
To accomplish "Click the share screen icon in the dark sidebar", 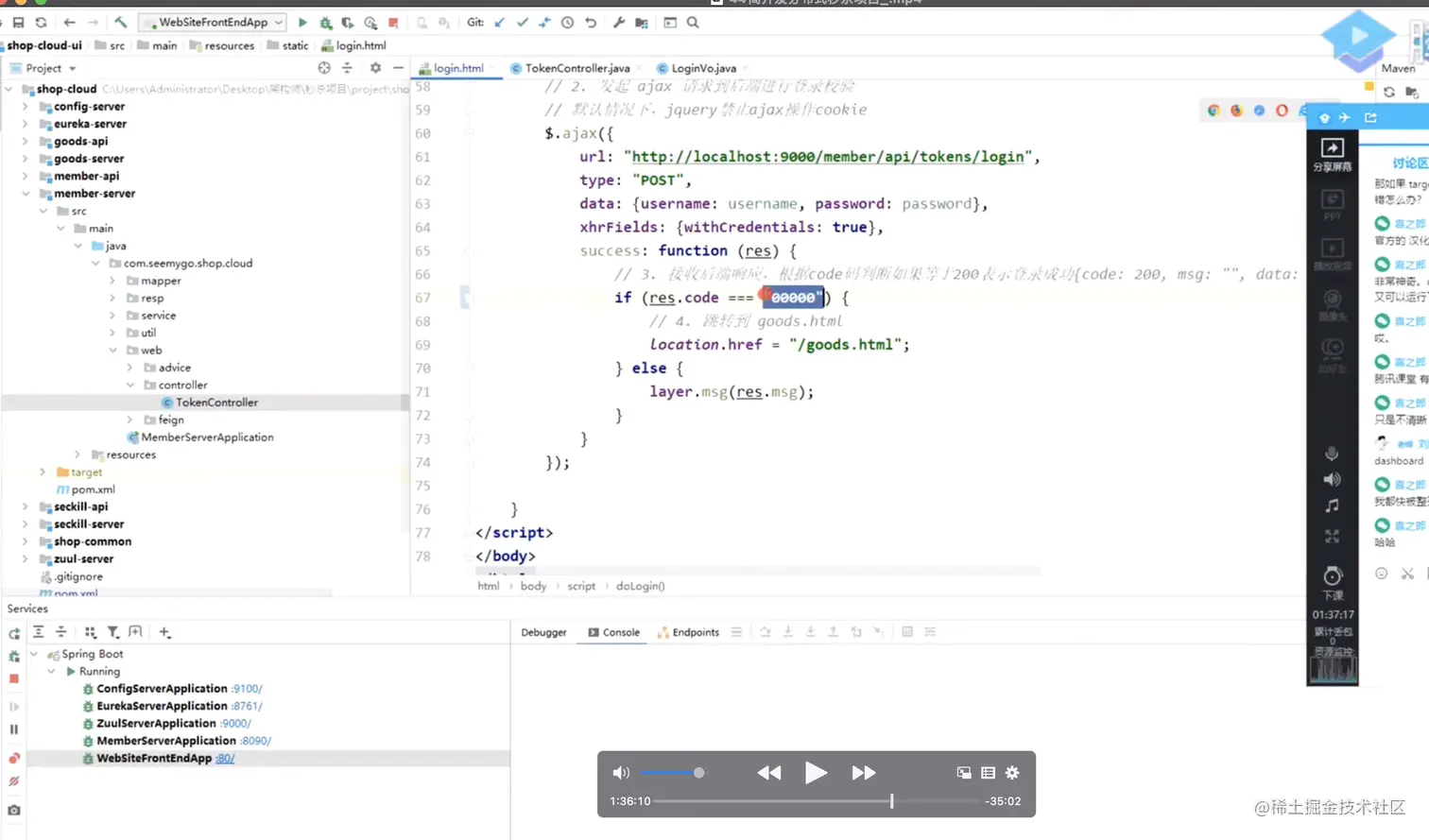I will (x=1332, y=154).
